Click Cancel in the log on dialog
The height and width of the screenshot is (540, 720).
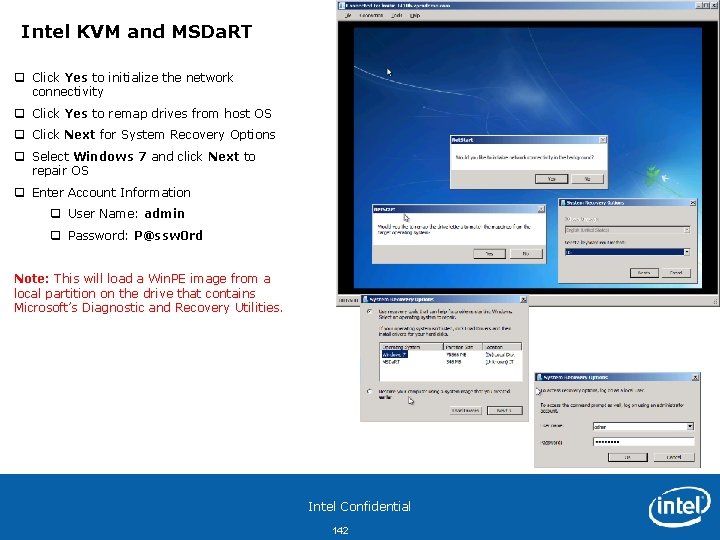pos(674,457)
